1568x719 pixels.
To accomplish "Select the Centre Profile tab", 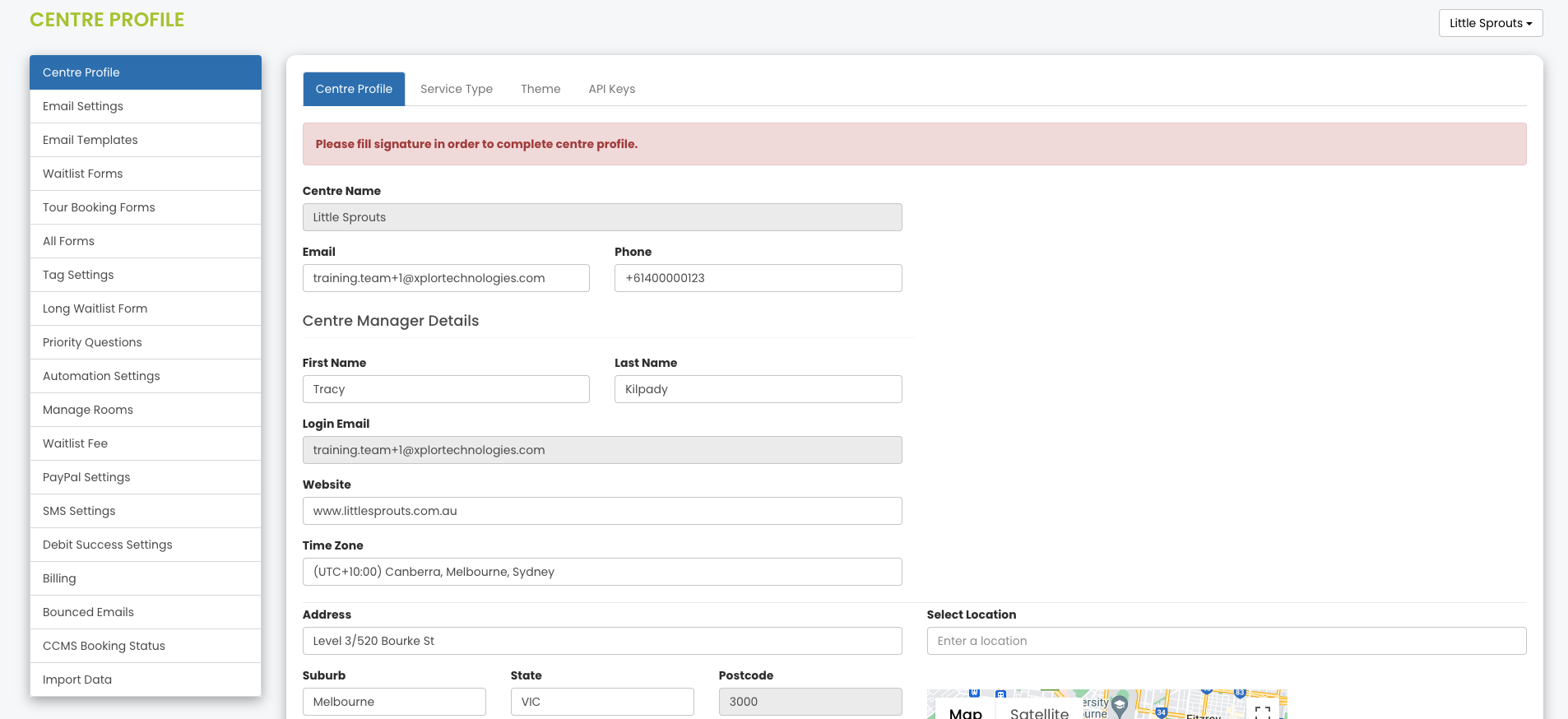I will tap(354, 89).
